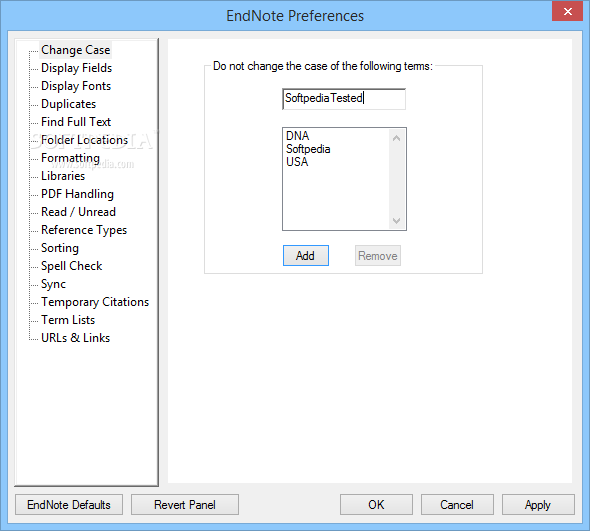Select Softpedia in the terms list
This screenshot has width=590, height=531.
pyautogui.click(x=308, y=149)
